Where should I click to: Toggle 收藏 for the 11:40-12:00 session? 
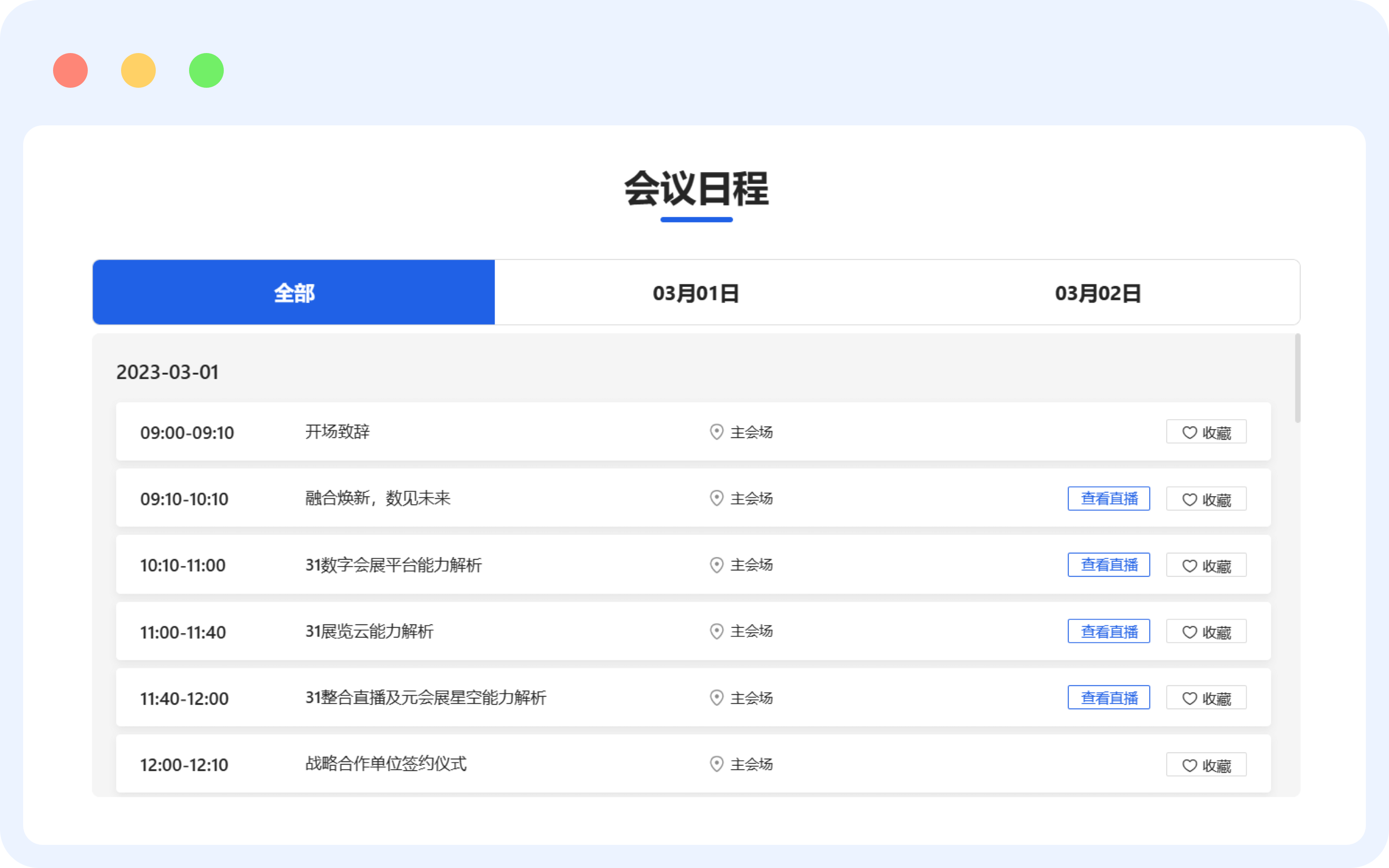(1206, 698)
